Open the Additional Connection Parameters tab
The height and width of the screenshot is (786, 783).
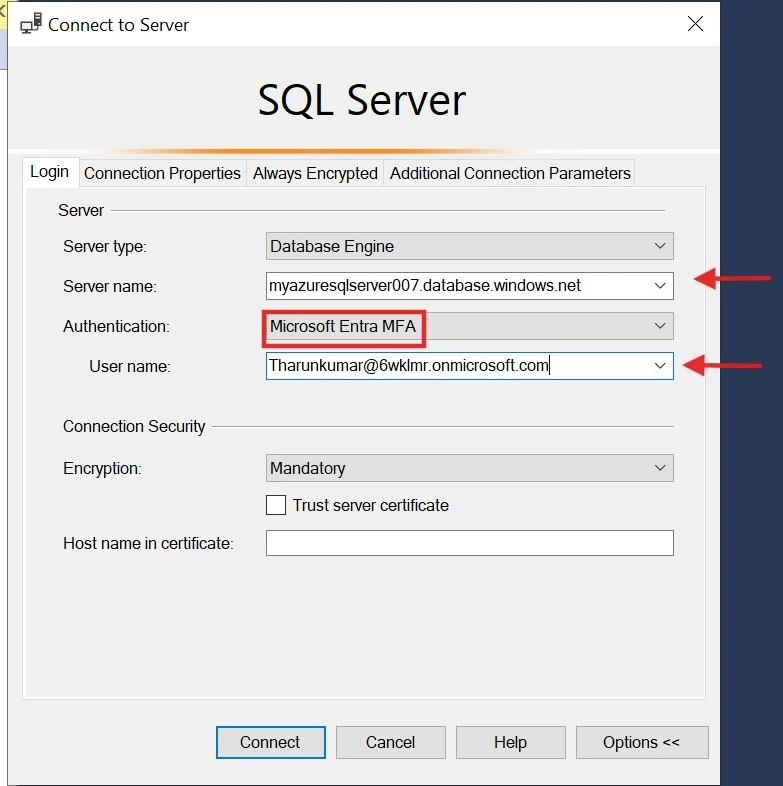(510, 173)
